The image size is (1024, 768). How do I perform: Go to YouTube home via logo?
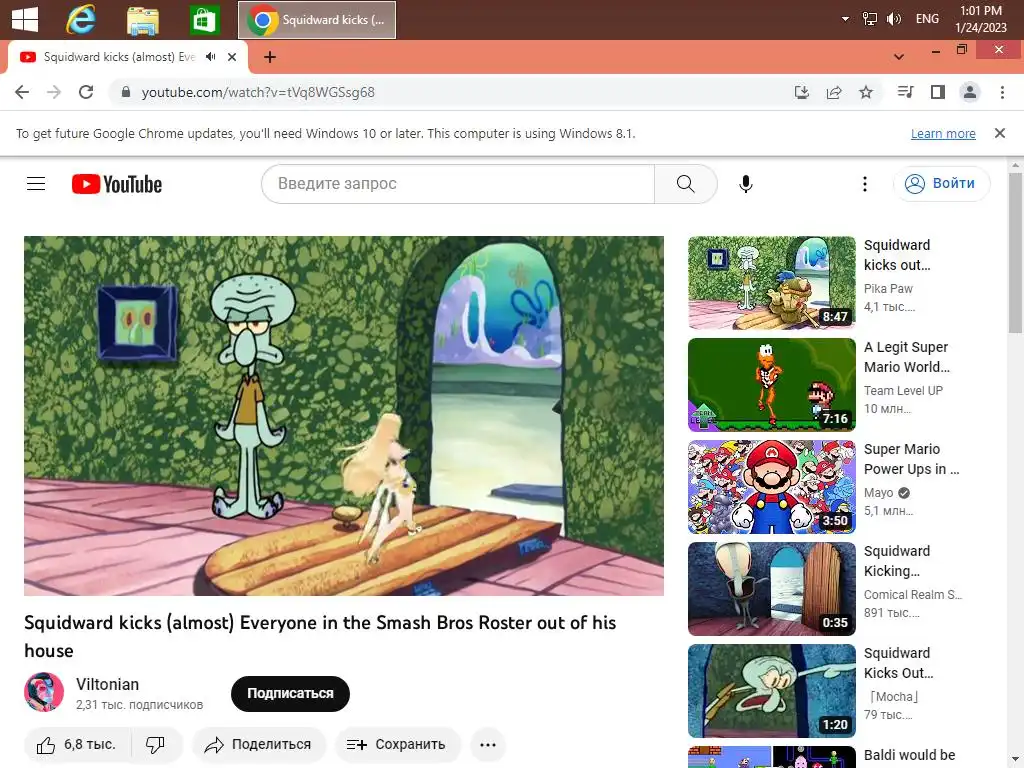117,184
